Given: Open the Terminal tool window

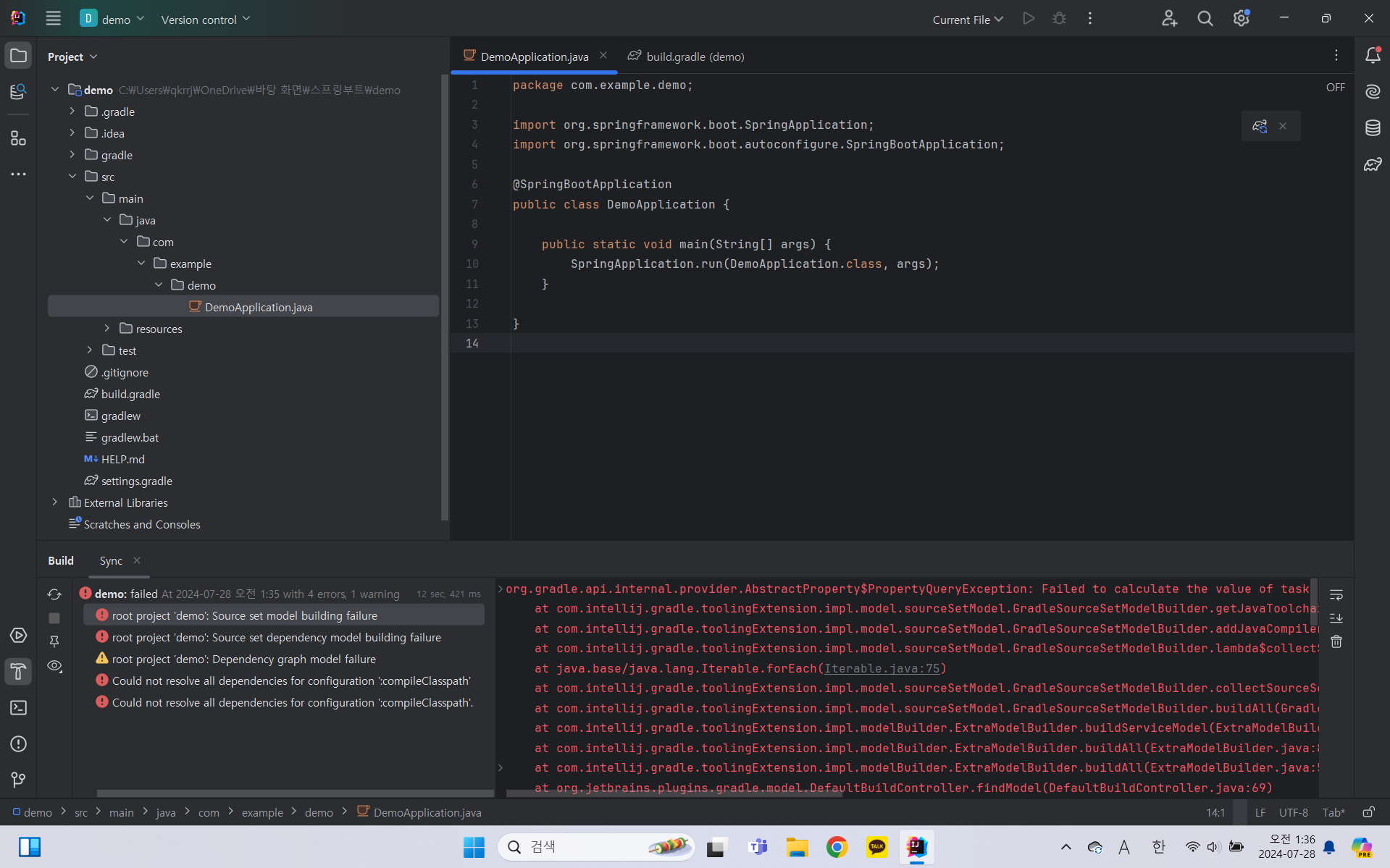Looking at the screenshot, I should coord(18,707).
